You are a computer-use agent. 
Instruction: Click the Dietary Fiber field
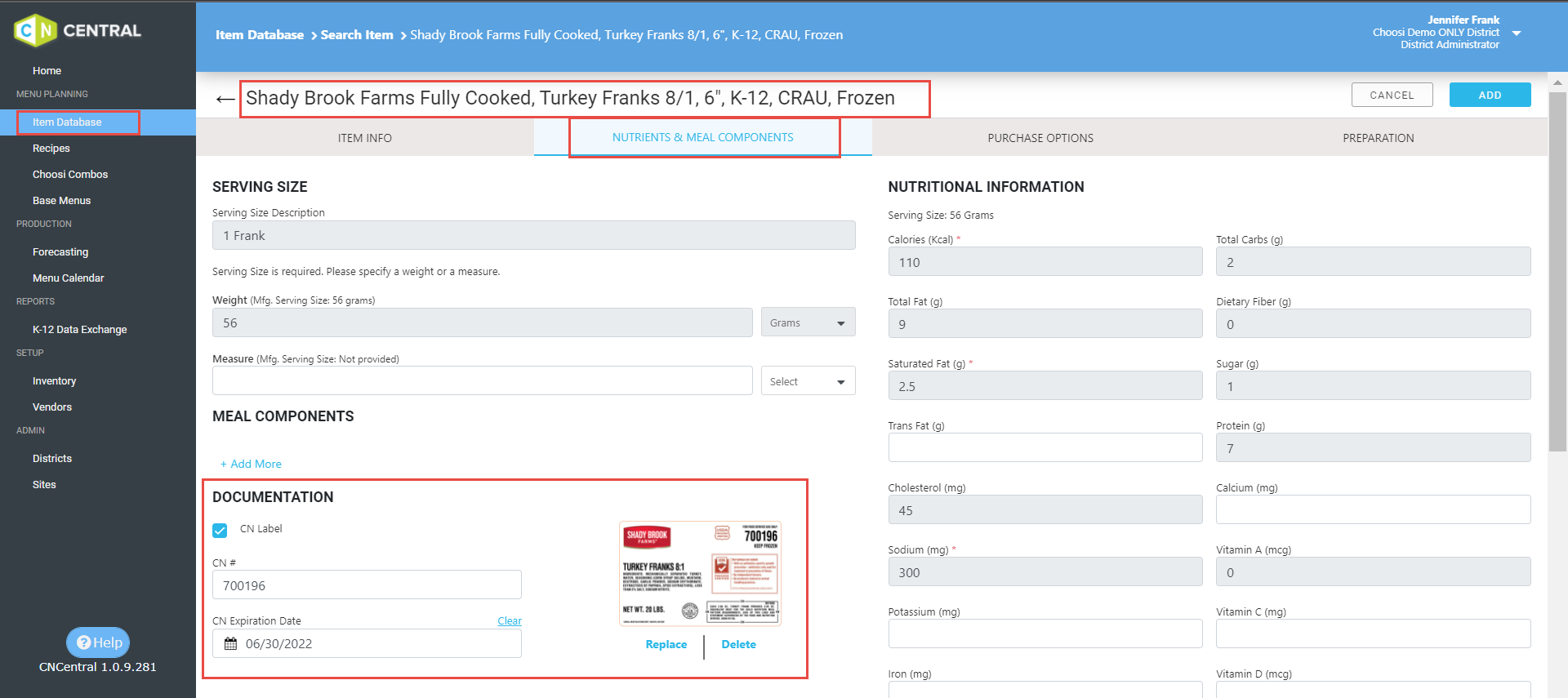tap(1374, 324)
